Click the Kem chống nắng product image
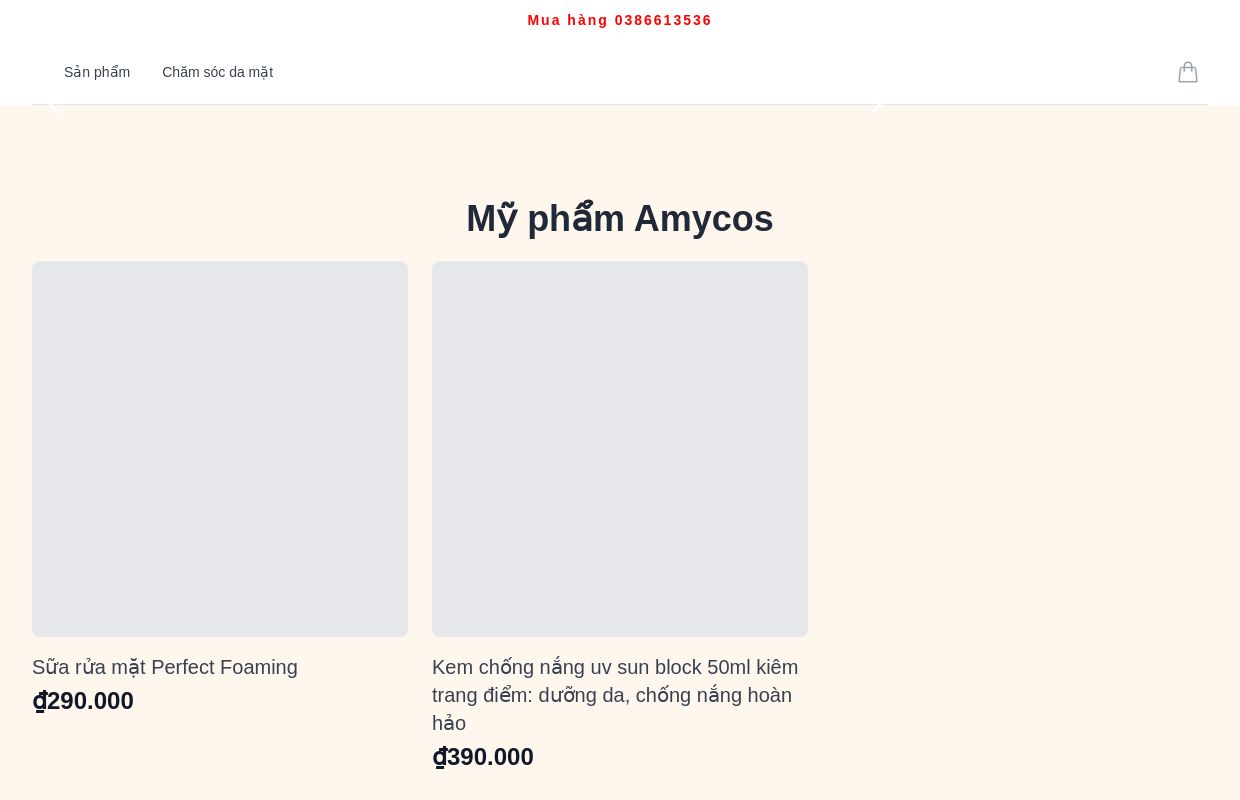Screen dimensions: 1240x800 (x=620, y=449)
